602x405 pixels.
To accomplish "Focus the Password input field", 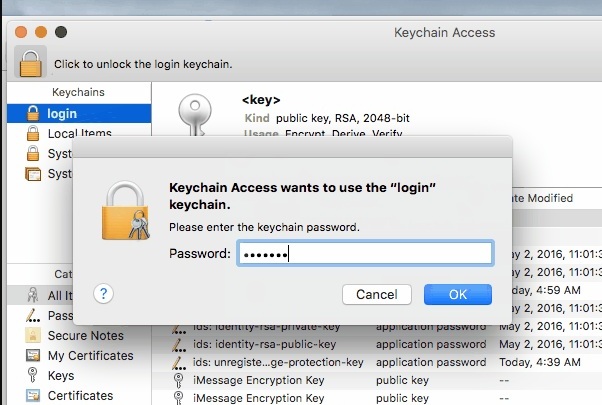I will (x=365, y=253).
